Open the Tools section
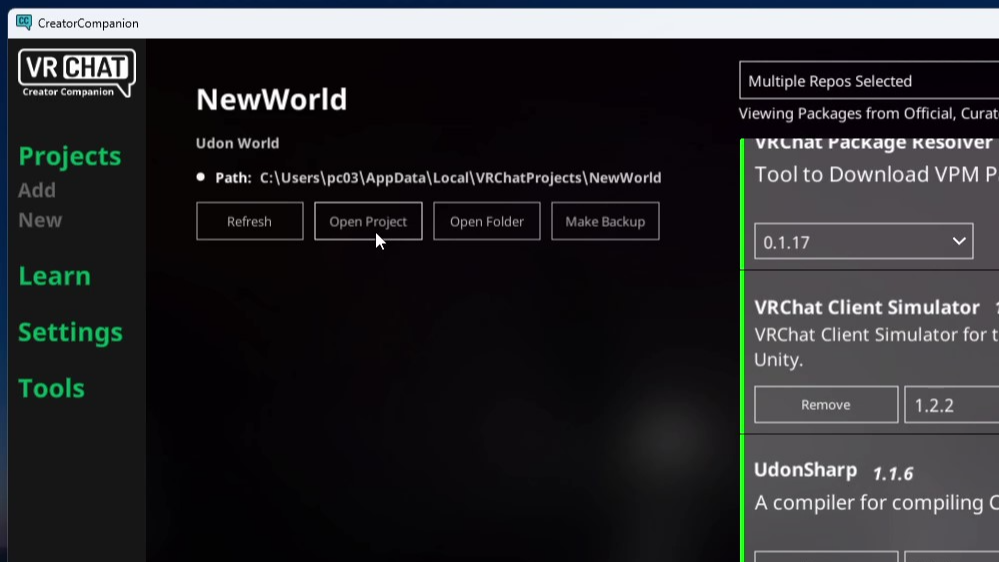The width and height of the screenshot is (999, 562). tap(51, 388)
